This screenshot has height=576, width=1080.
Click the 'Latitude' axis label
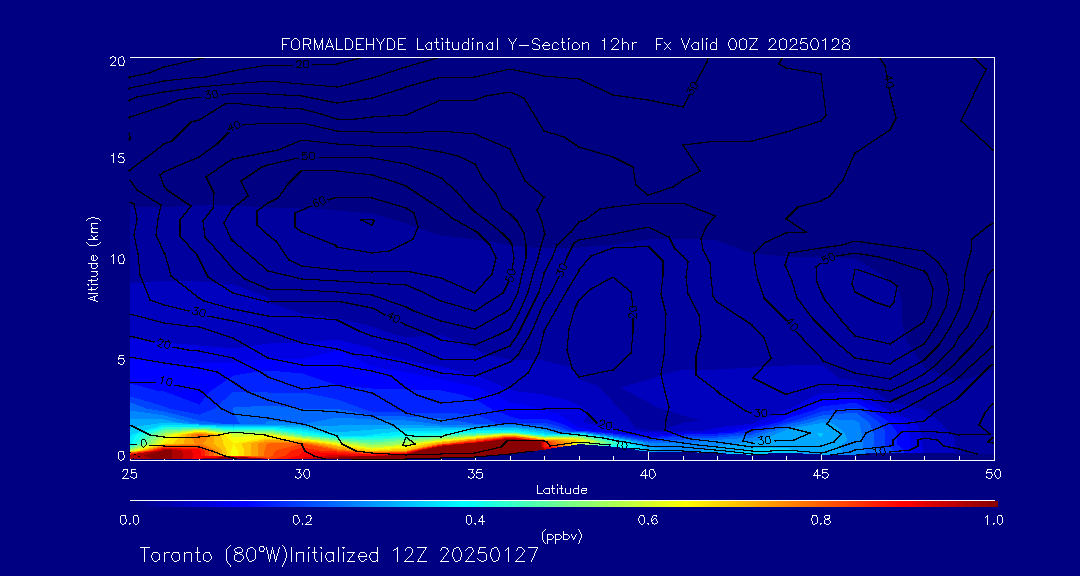tap(561, 490)
